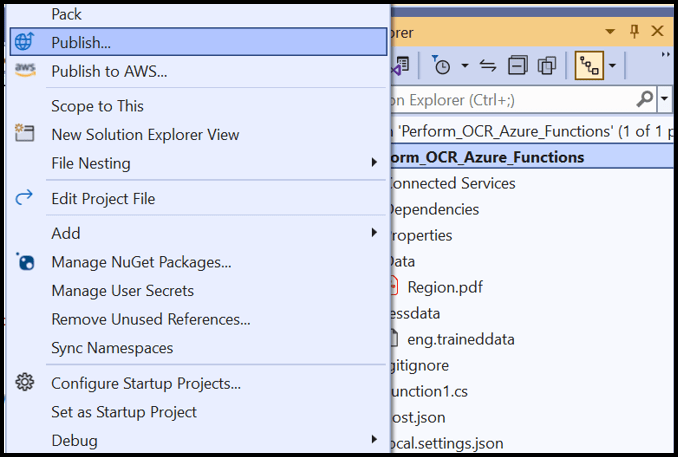The width and height of the screenshot is (678, 457).
Task: Open the search options dropdown arrow
Action: click(665, 99)
